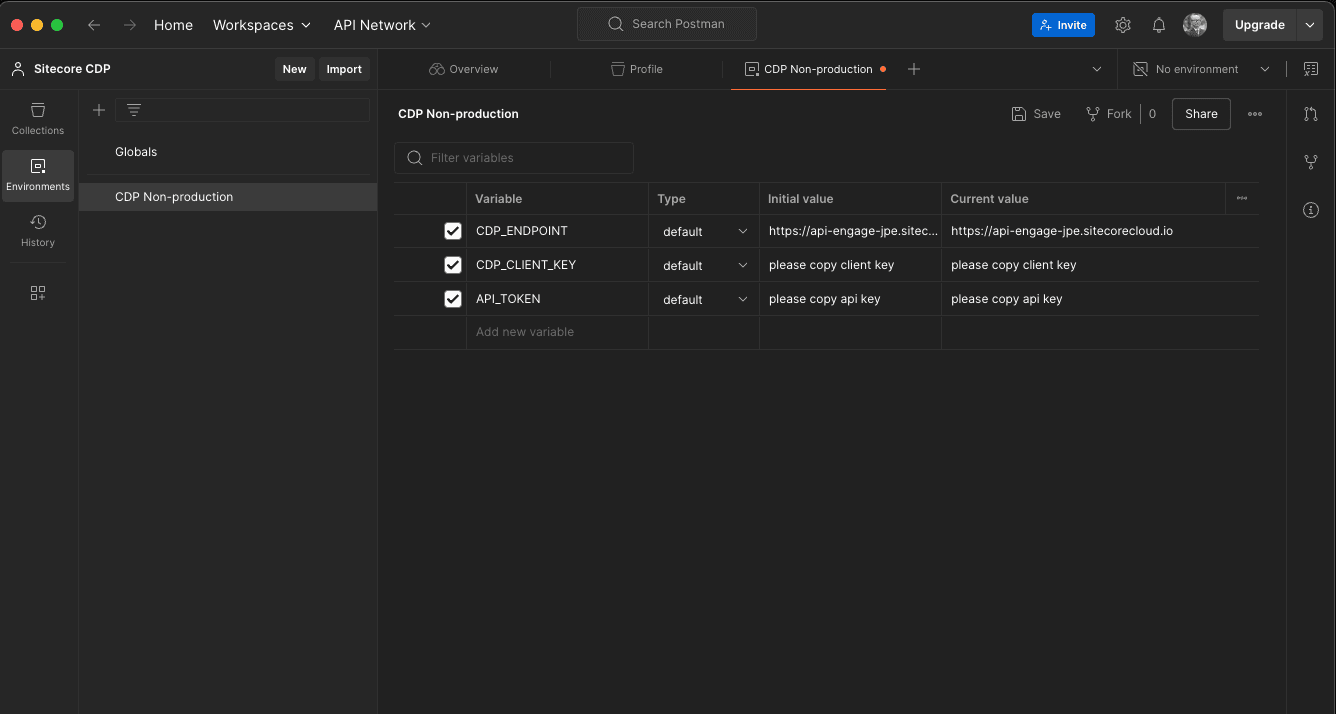Click the Share button
This screenshot has height=714, width=1336.
[x=1201, y=114]
